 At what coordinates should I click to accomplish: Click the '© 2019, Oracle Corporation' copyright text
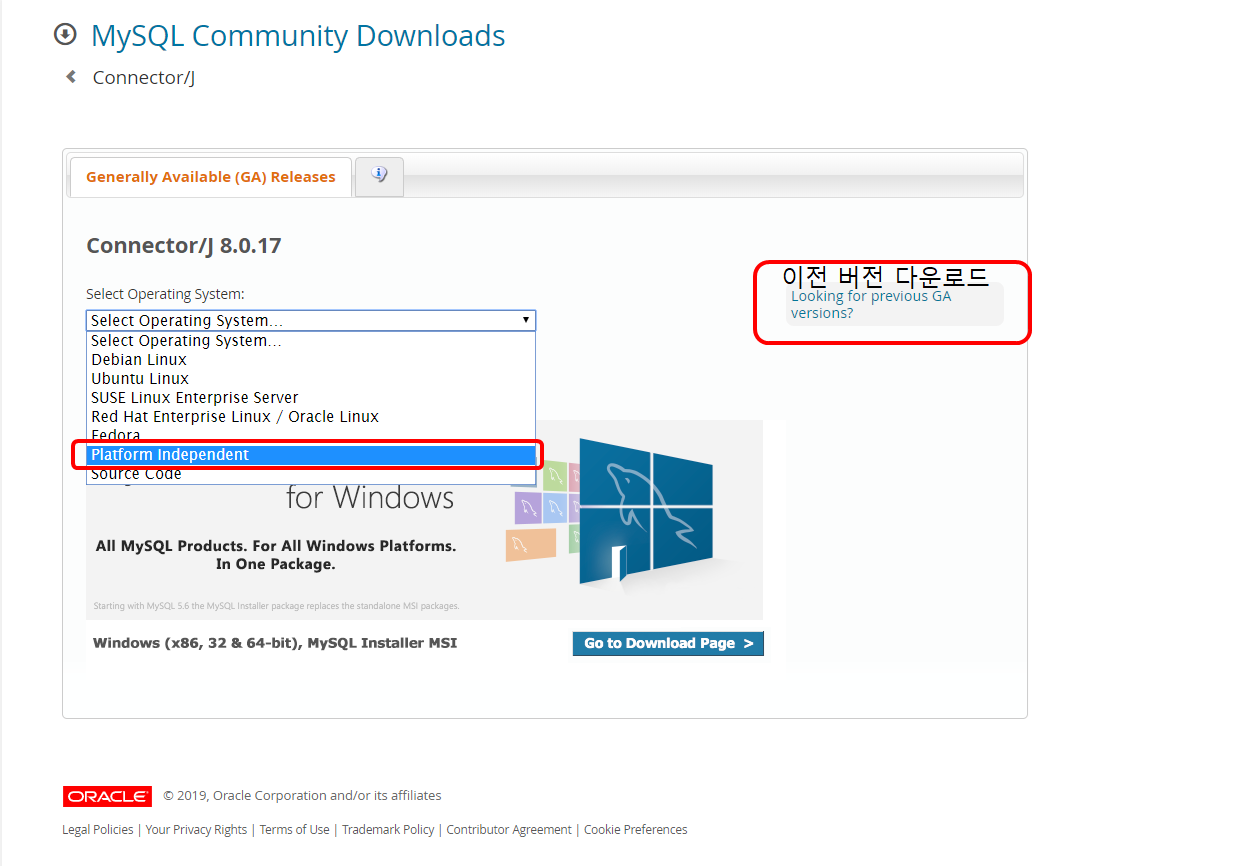click(302, 796)
